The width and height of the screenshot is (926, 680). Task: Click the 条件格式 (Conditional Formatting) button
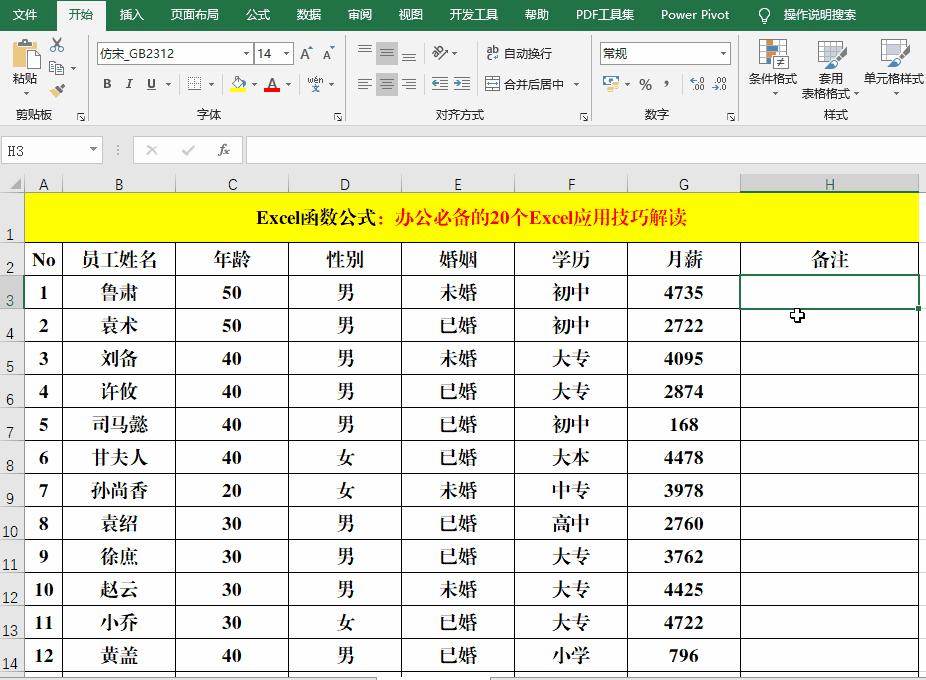775,67
